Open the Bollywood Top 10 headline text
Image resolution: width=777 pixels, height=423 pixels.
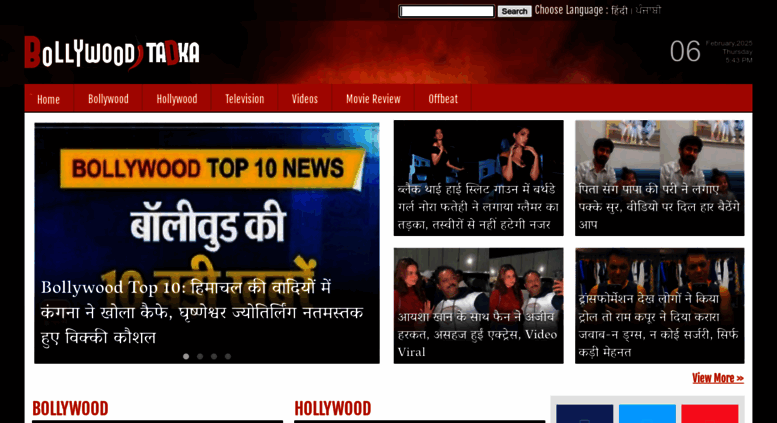click(202, 312)
